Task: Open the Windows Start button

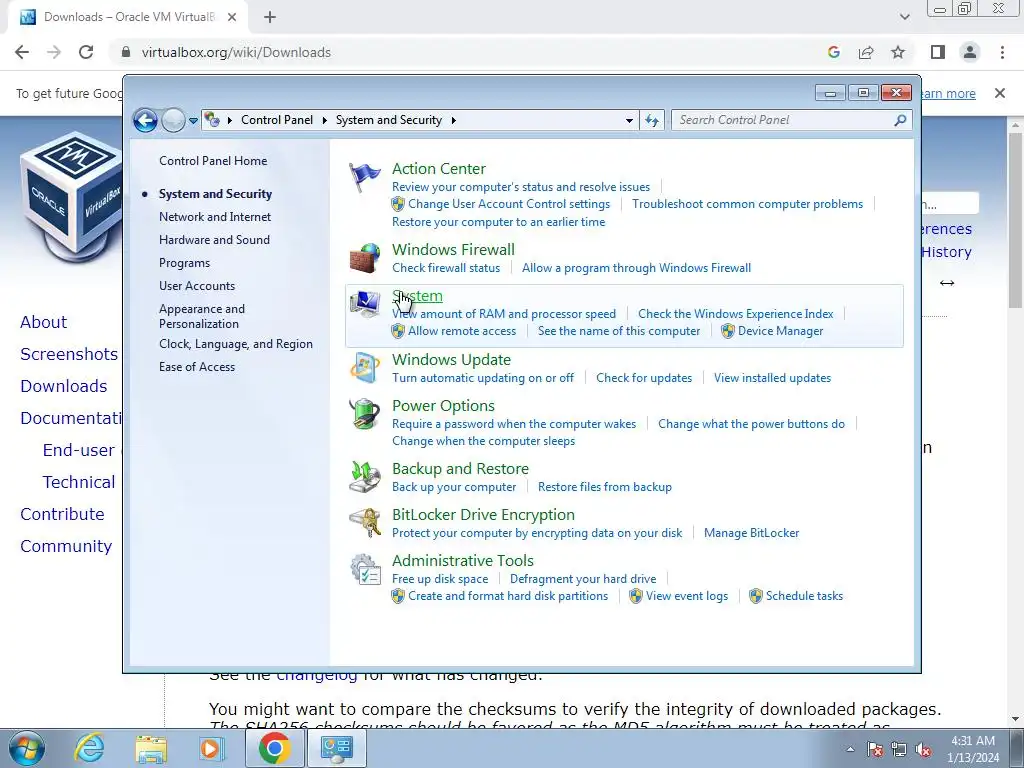Action: (27, 748)
